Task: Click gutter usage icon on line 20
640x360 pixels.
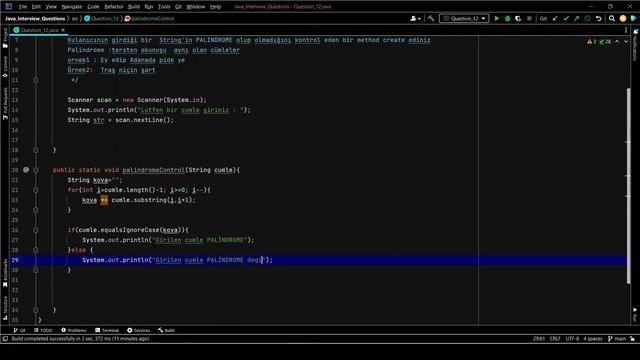Action: (x=26, y=170)
